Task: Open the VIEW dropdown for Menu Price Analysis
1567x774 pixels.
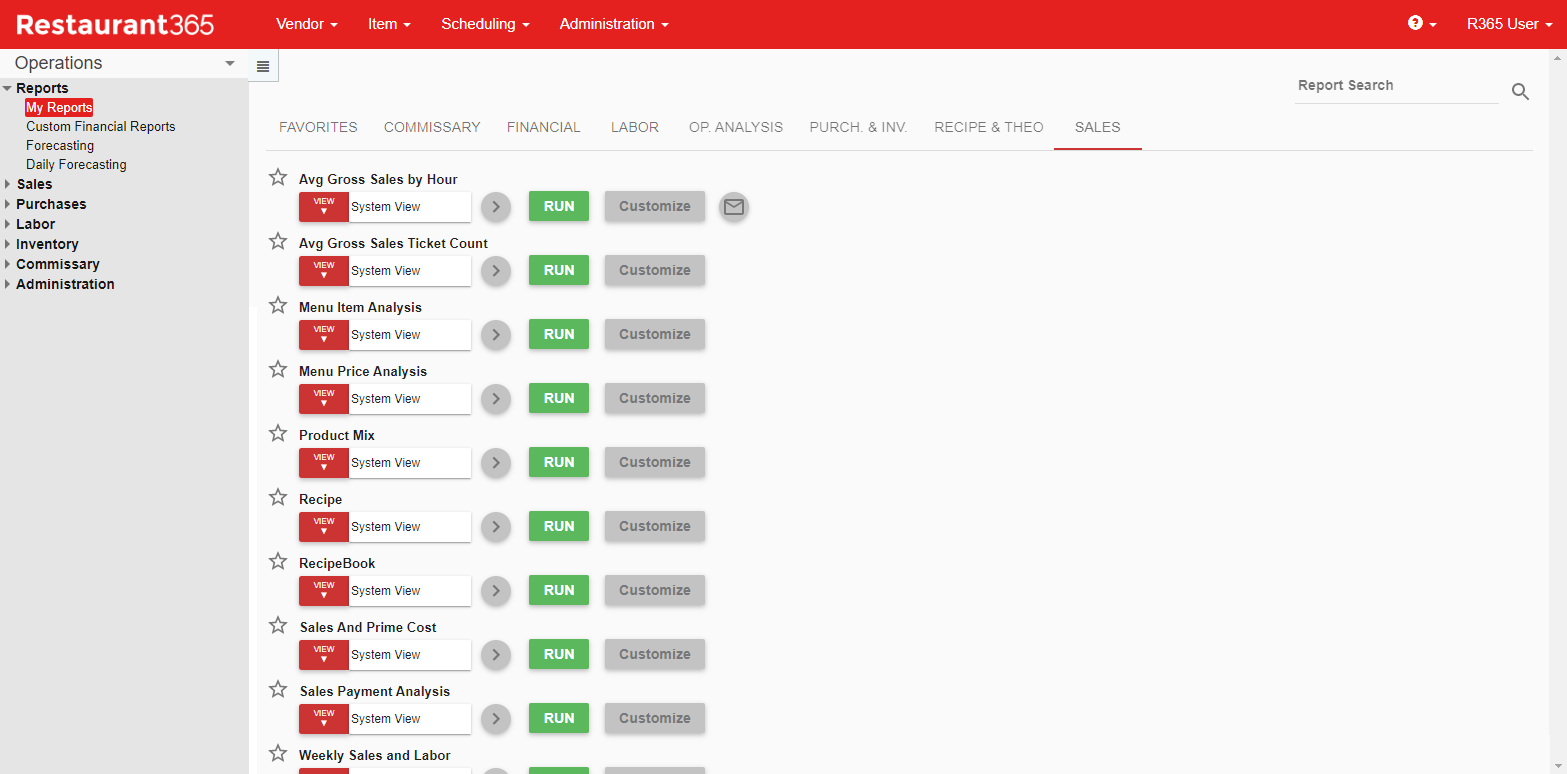Action: (x=324, y=399)
